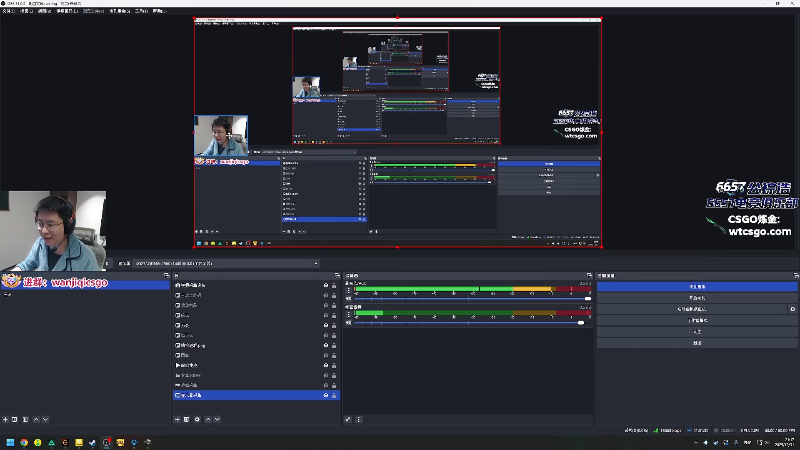Open the View (视图) menu
The width and height of the screenshot is (800, 450).
(x=44, y=11)
